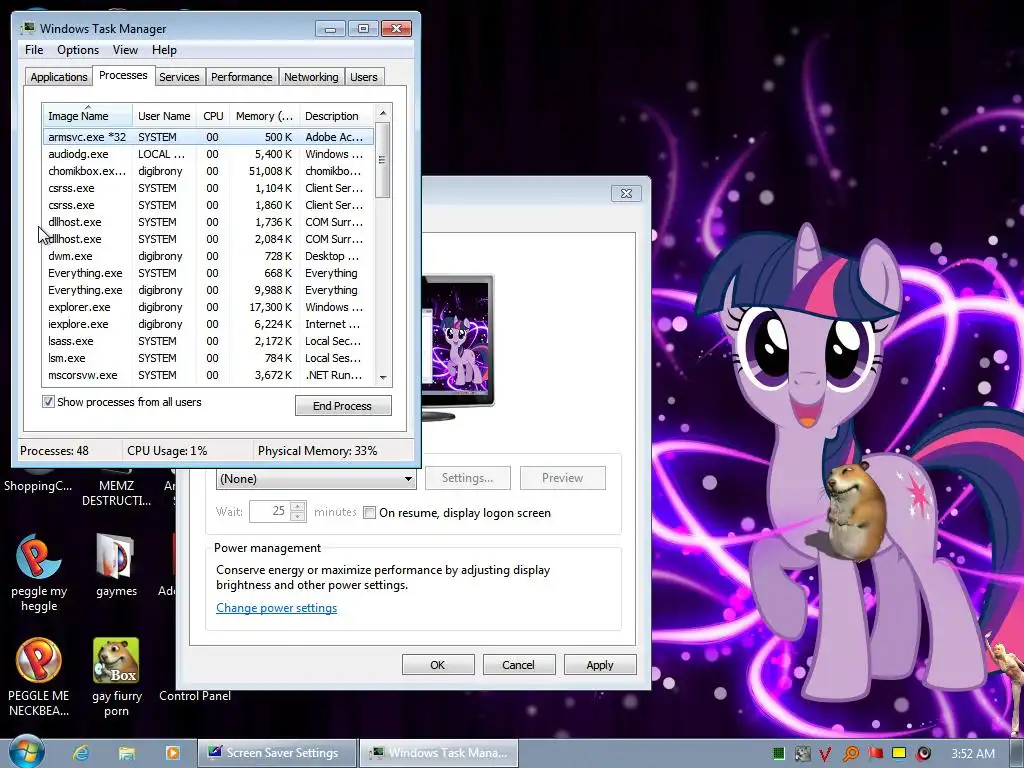Viewport: 1024px width, 768px height.
Task: Select the lsass.exe process row
Action: (209, 341)
